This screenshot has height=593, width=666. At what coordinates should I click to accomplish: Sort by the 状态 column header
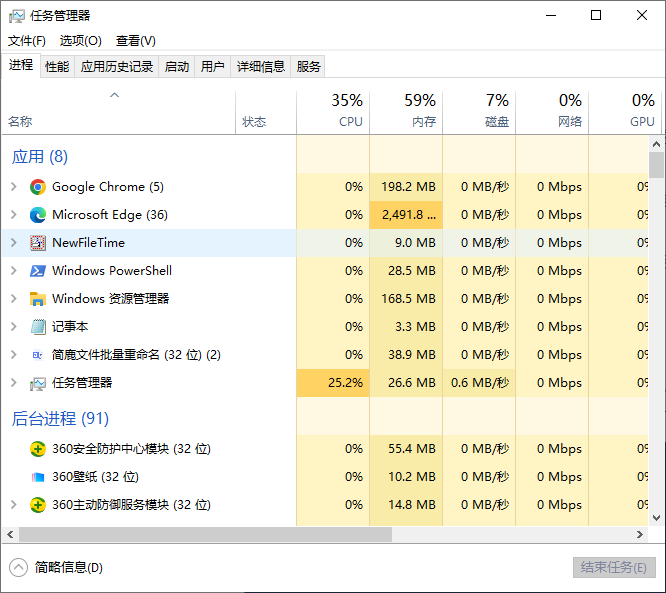tap(266, 113)
